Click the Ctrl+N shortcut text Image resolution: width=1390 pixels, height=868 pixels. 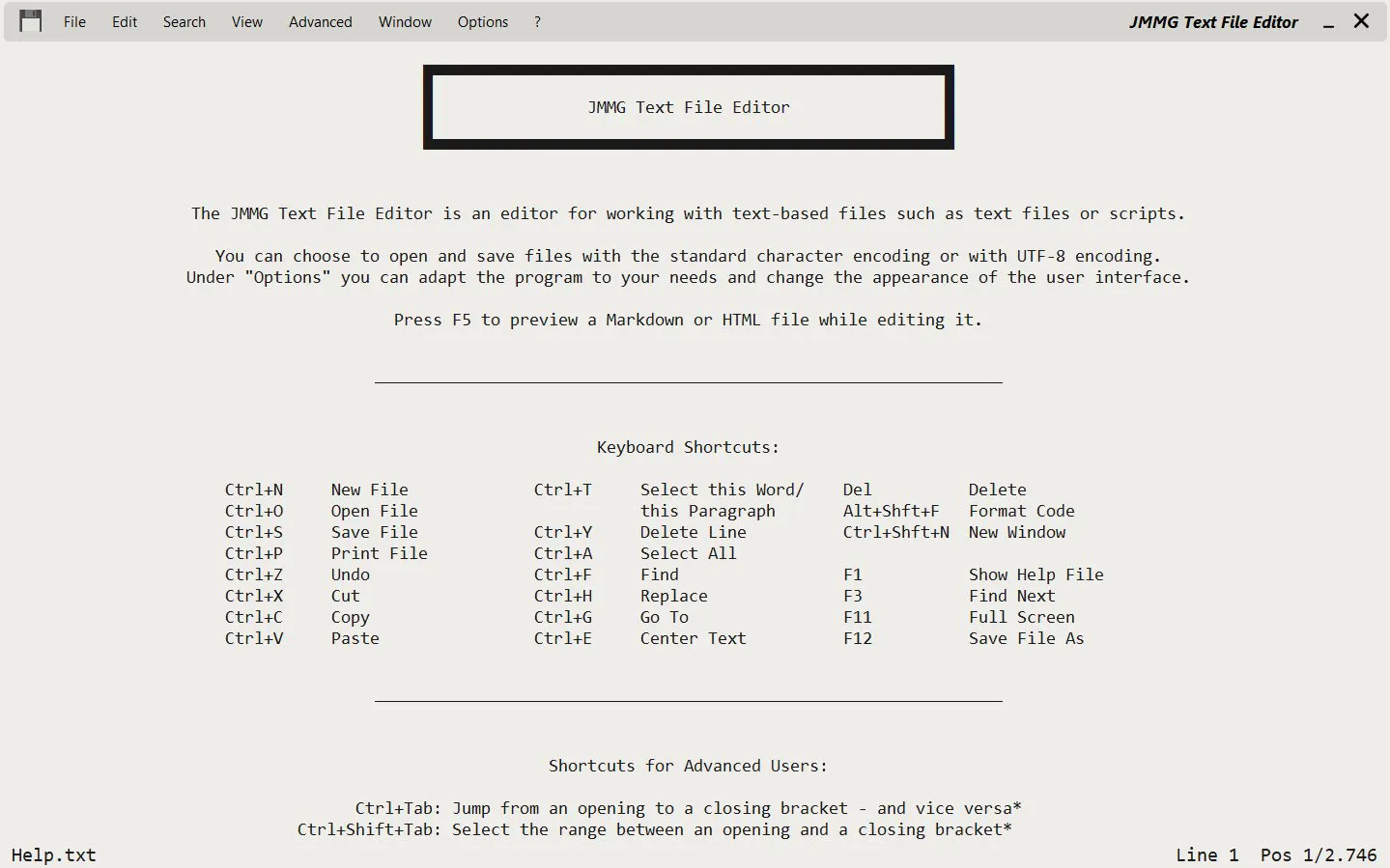click(254, 490)
